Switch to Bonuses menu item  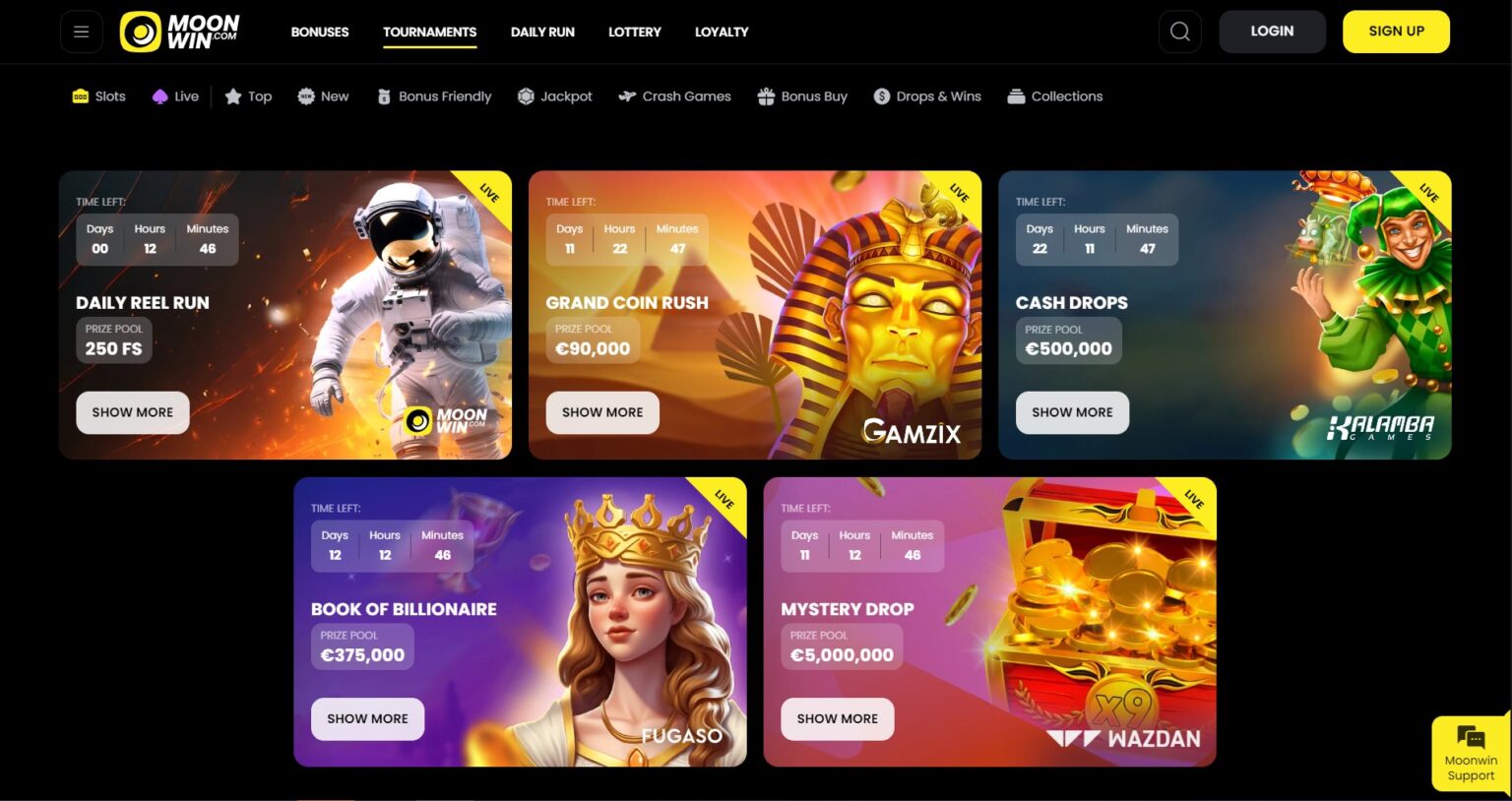pyautogui.click(x=320, y=31)
